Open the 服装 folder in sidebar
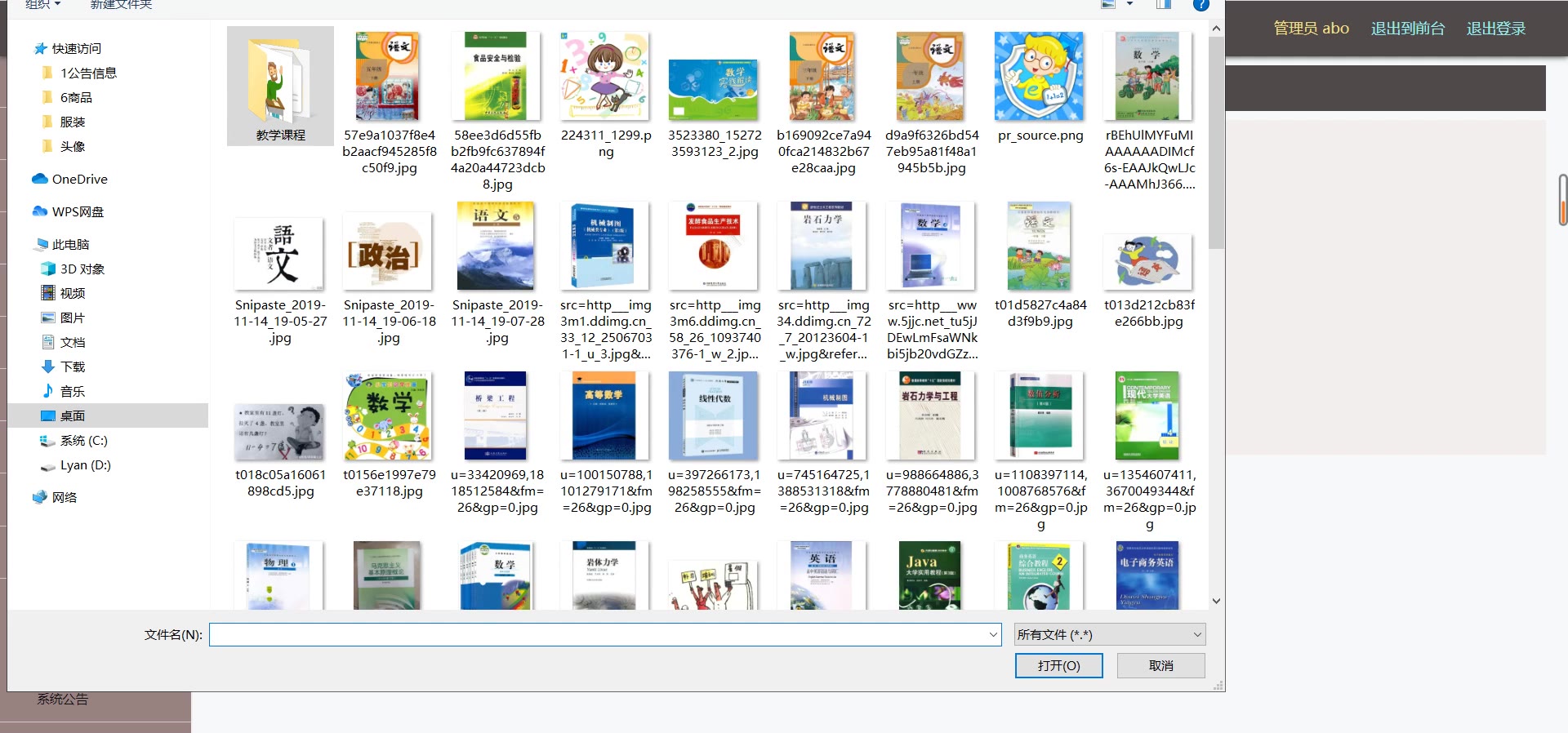The width and height of the screenshot is (1568, 733). pyautogui.click(x=73, y=122)
